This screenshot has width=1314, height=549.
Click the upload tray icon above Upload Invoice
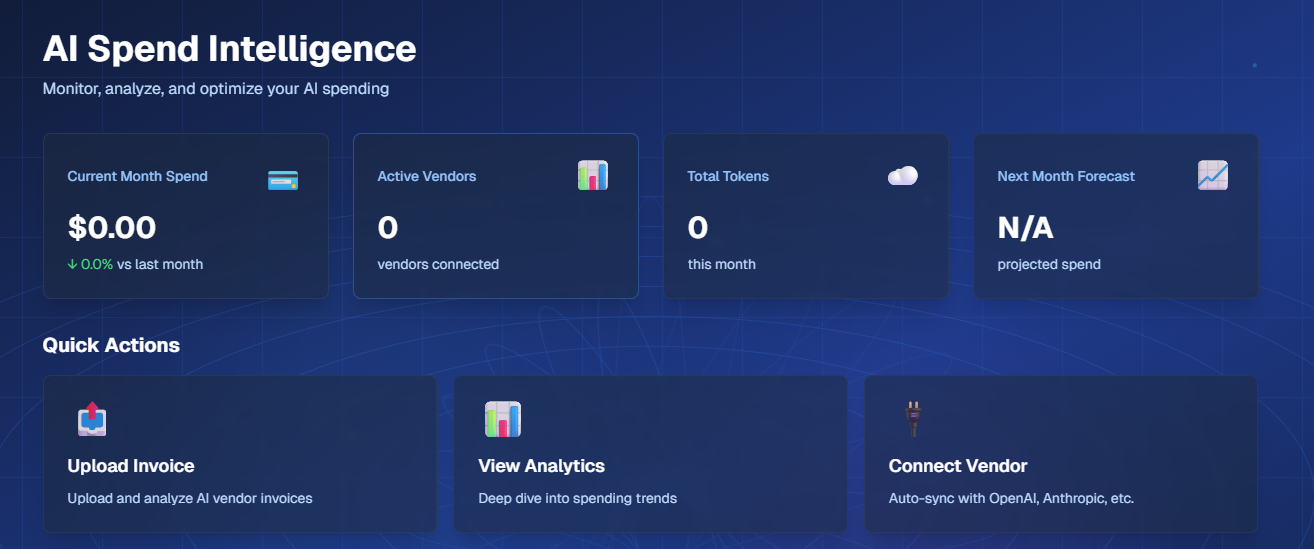pos(91,419)
